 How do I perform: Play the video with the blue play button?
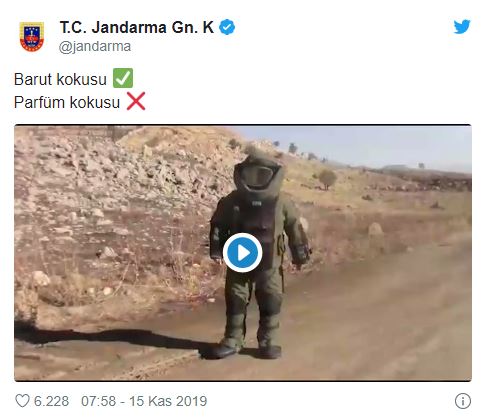[x=242, y=253]
